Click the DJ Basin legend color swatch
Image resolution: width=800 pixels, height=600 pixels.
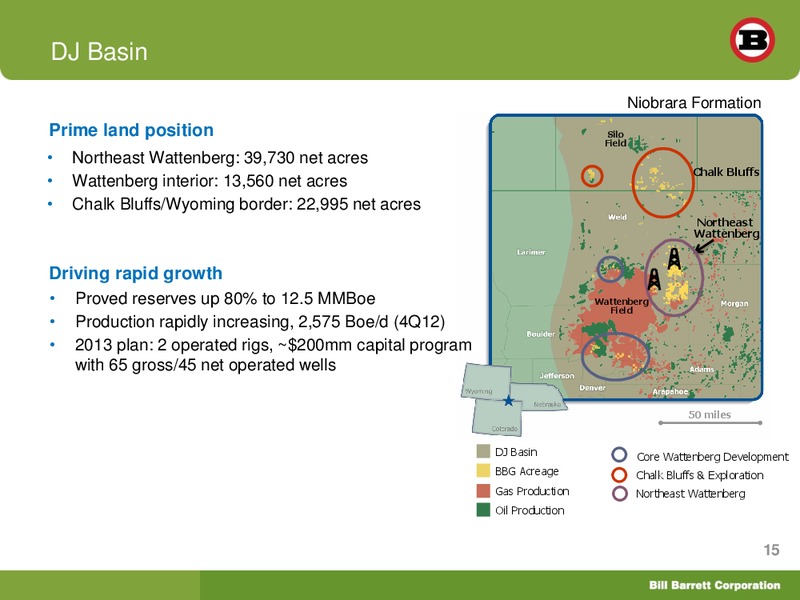point(483,451)
